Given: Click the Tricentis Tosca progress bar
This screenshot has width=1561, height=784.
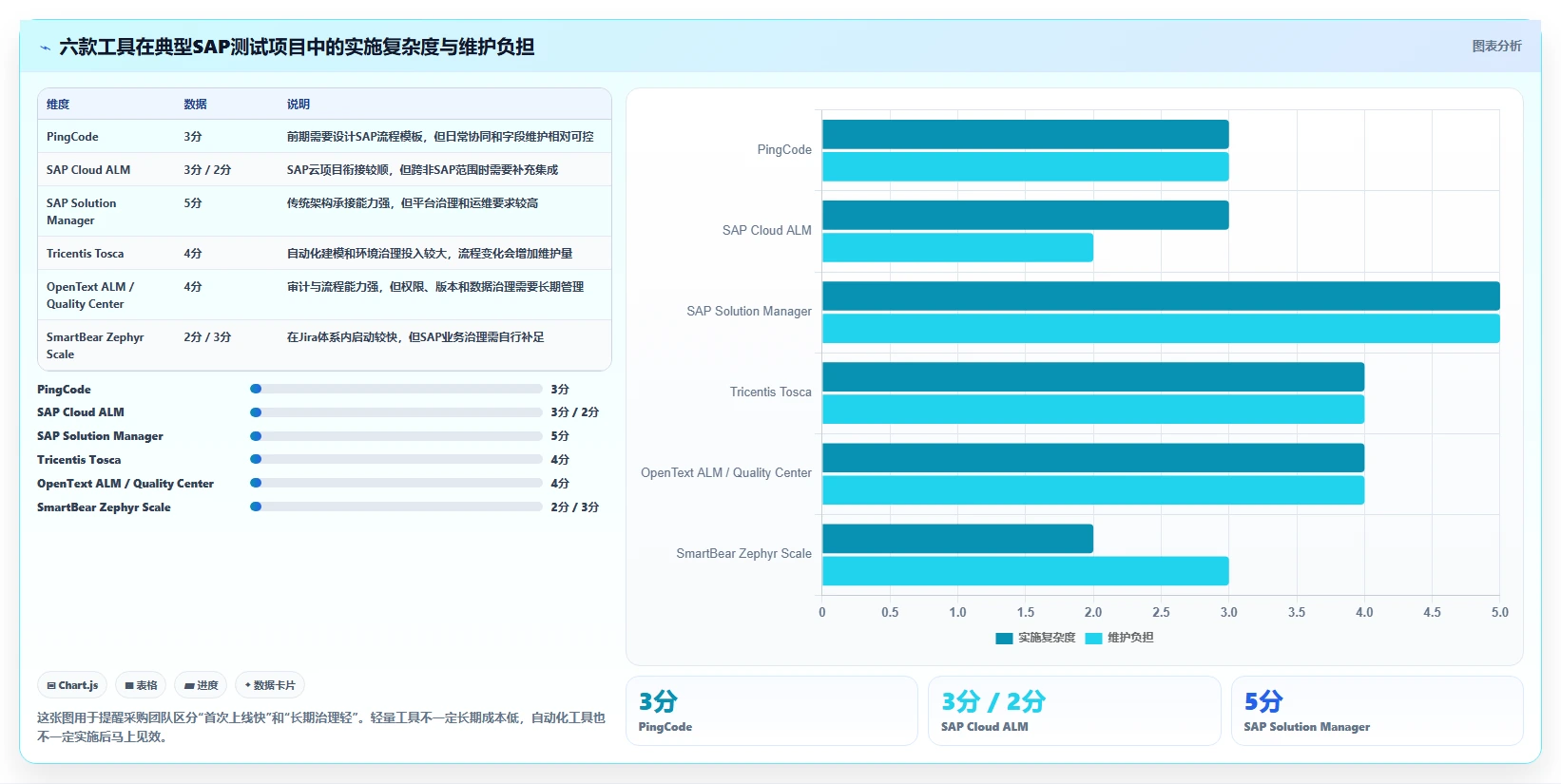Looking at the screenshot, I should (396, 459).
